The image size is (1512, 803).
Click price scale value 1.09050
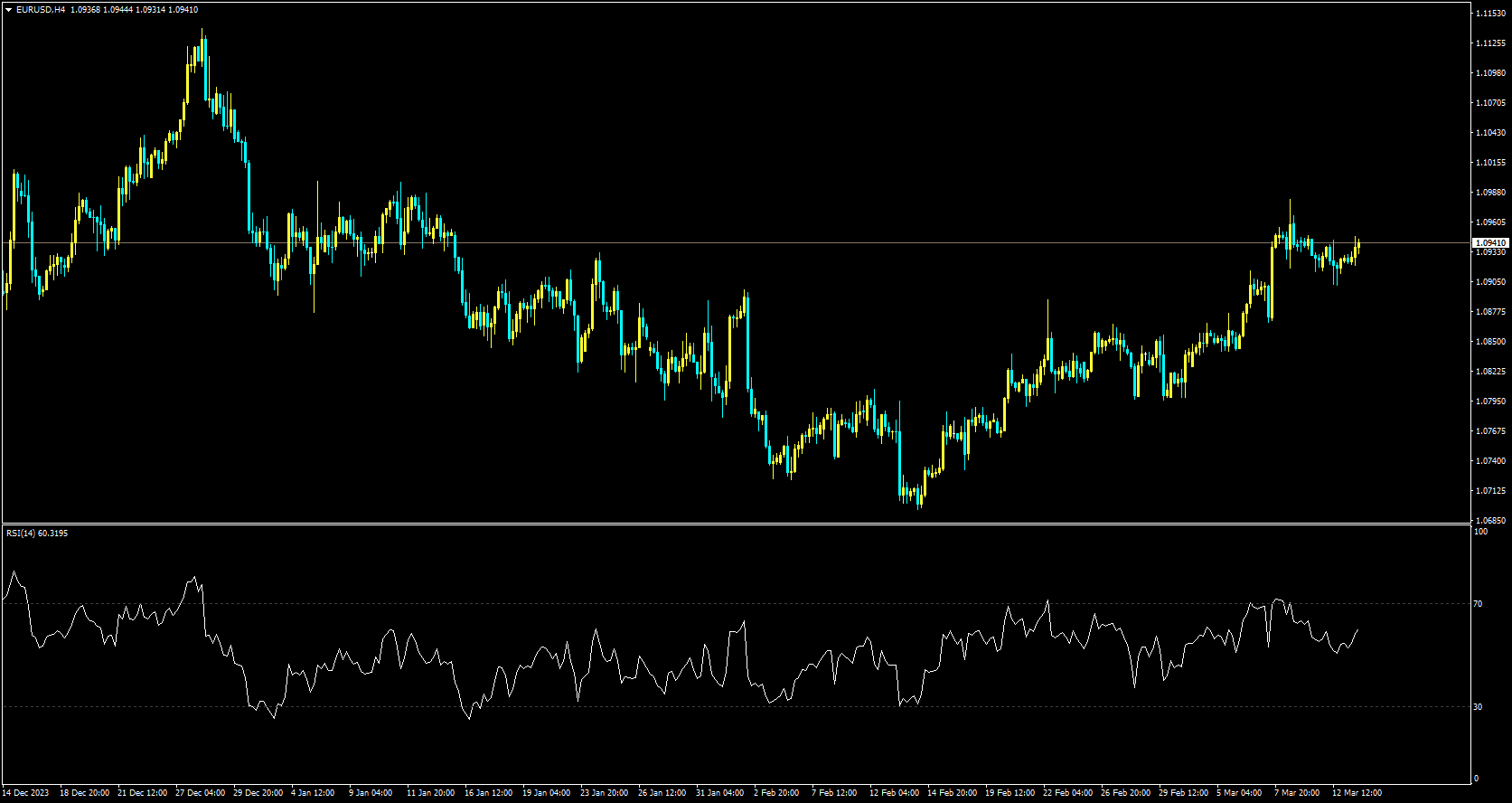1490,282
